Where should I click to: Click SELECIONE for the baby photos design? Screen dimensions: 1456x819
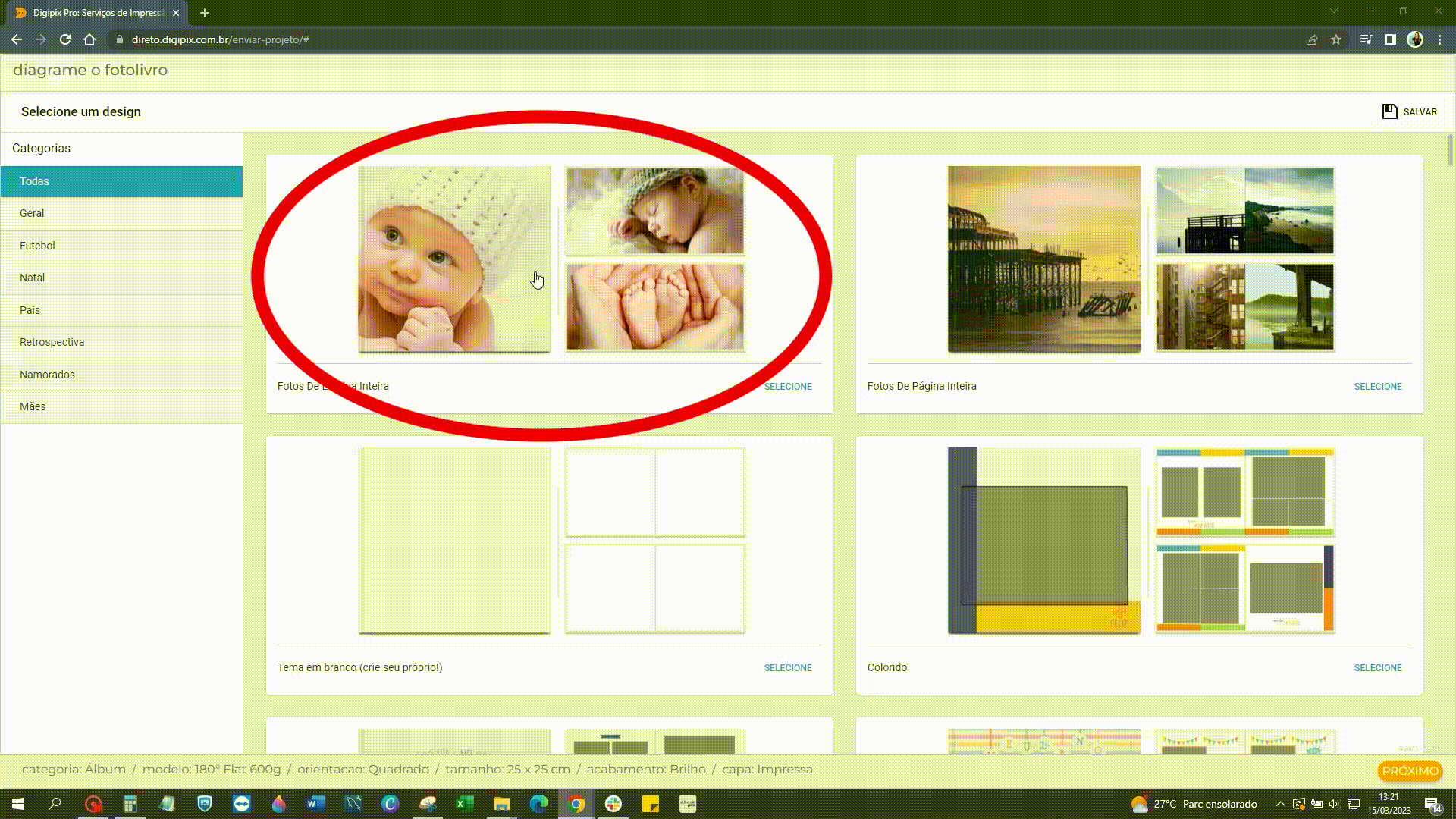click(x=788, y=387)
